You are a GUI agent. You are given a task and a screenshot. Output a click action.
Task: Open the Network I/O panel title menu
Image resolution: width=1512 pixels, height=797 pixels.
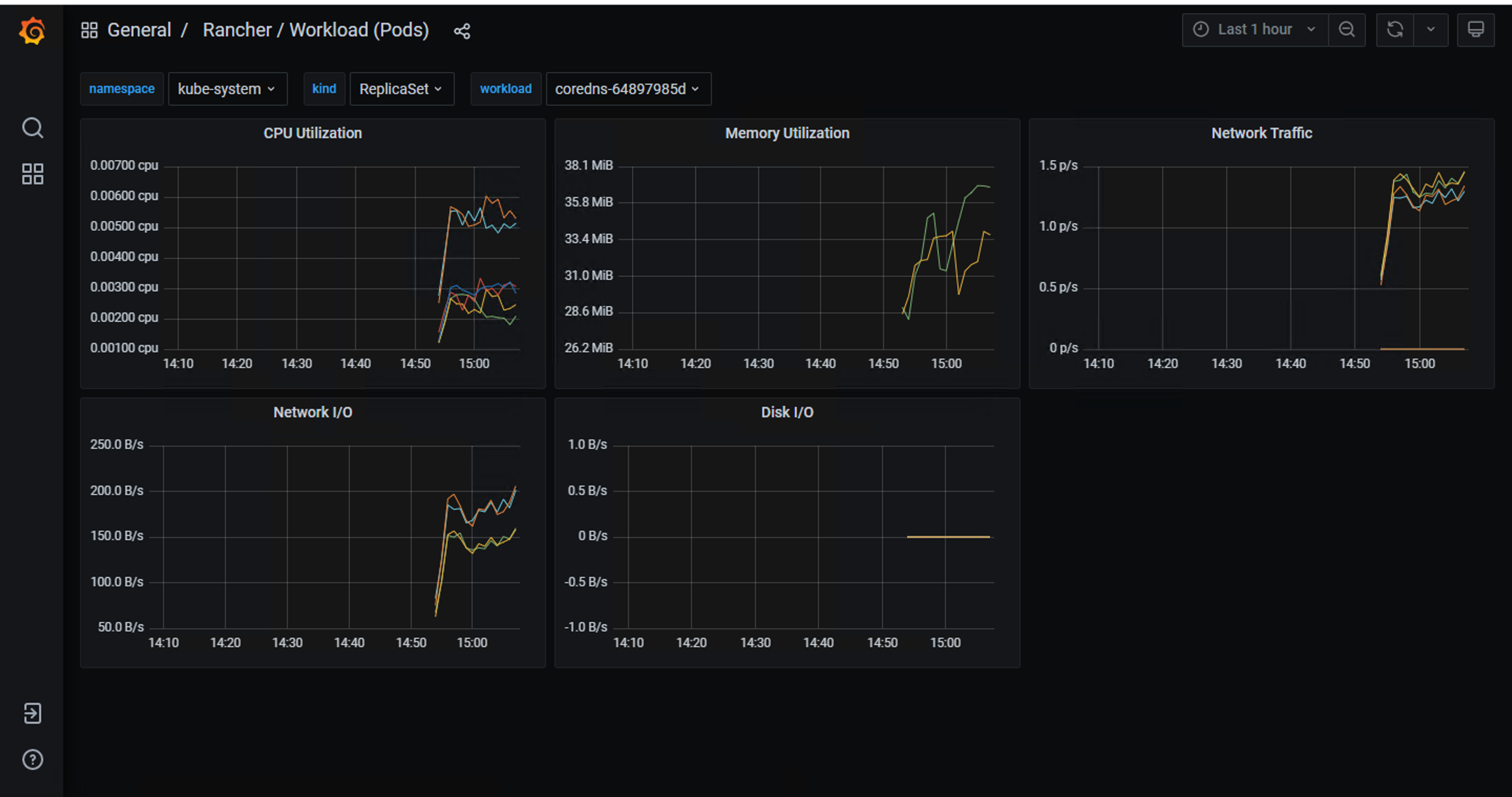313,413
